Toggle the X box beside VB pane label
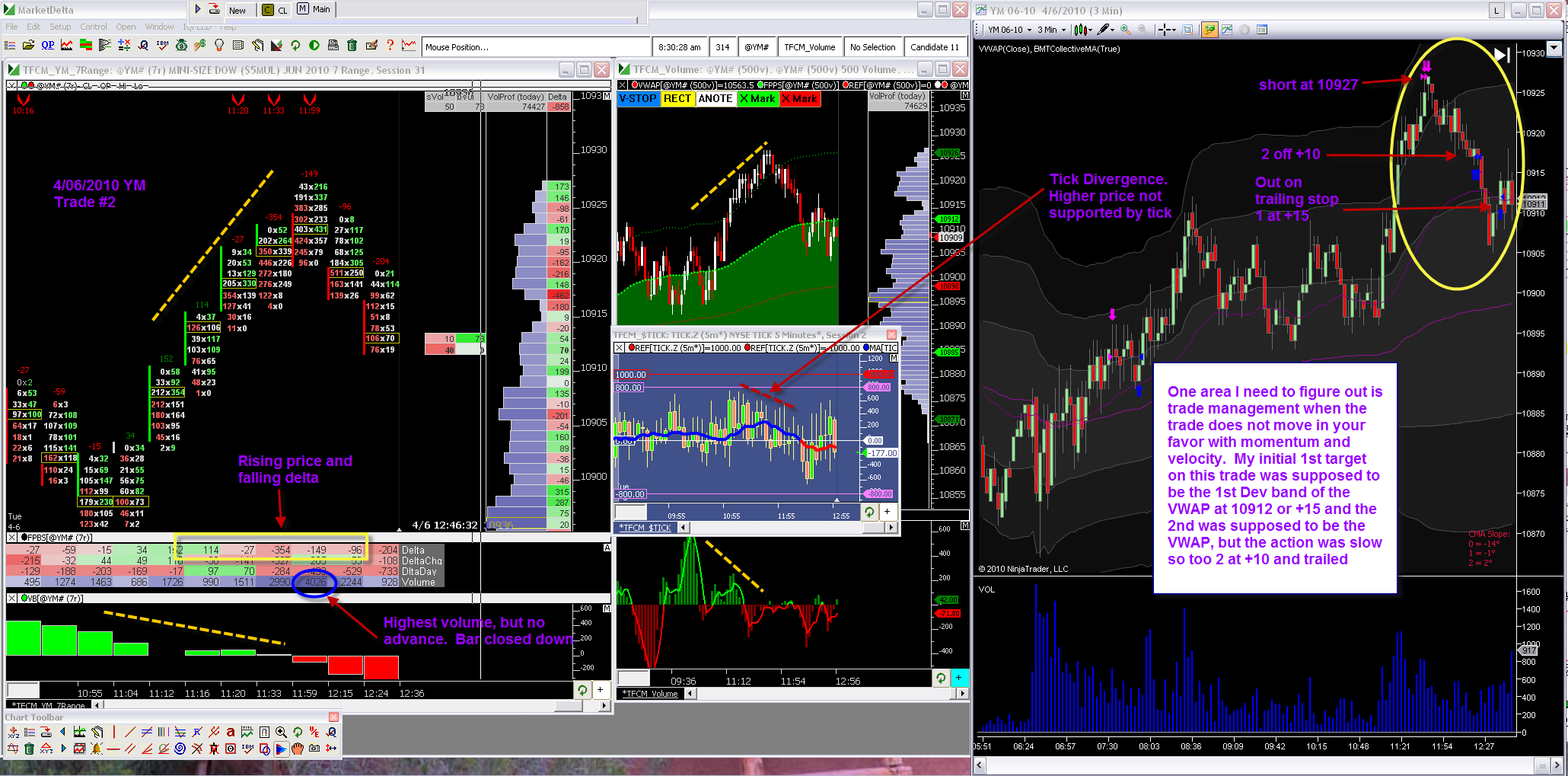Viewport: 1568px width, 776px height. pyautogui.click(x=12, y=599)
